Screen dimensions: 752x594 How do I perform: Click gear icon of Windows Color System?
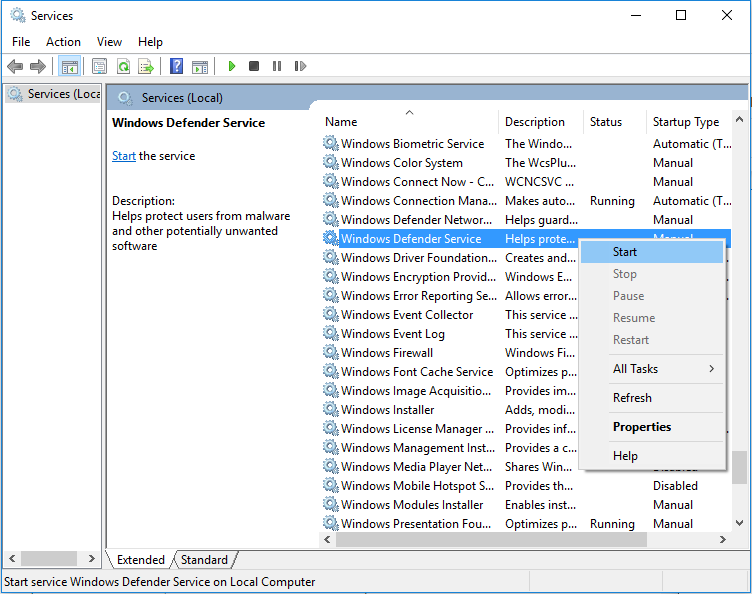point(330,162)
